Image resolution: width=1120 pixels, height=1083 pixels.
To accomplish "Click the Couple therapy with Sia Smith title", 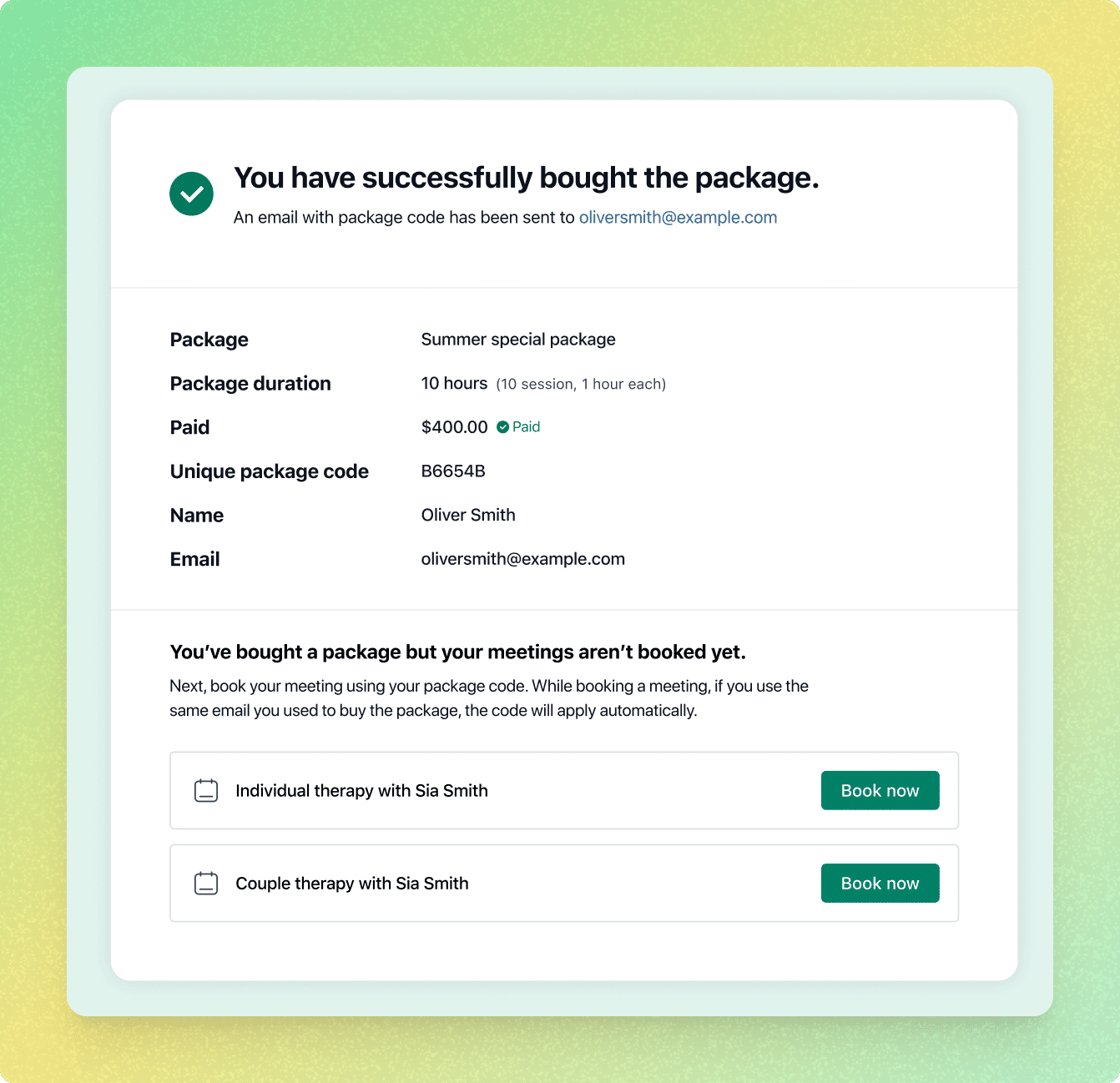I will click(x=351, y=884).
